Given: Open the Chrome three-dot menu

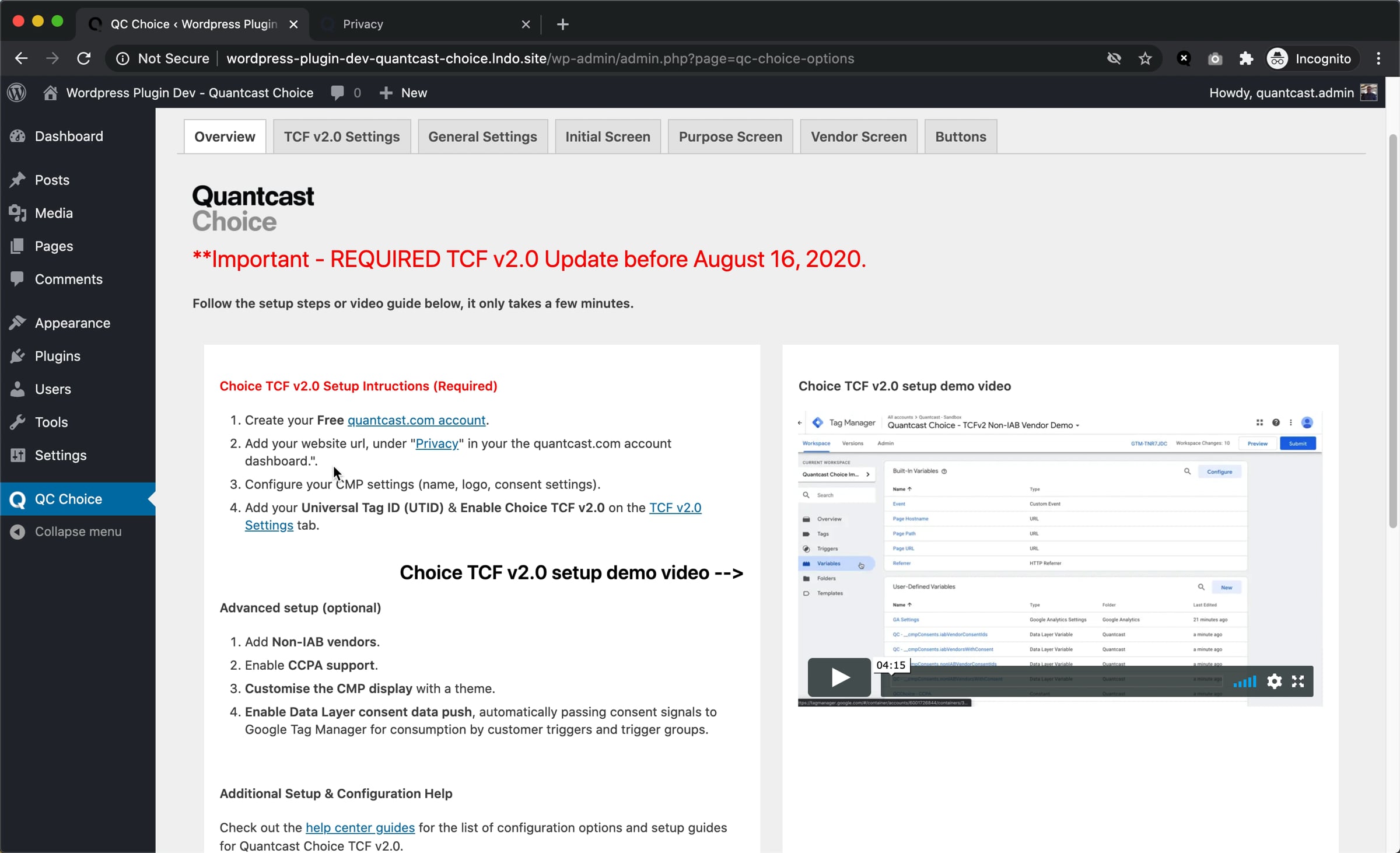Looking at the screenshot, I should pos(1379,58).
